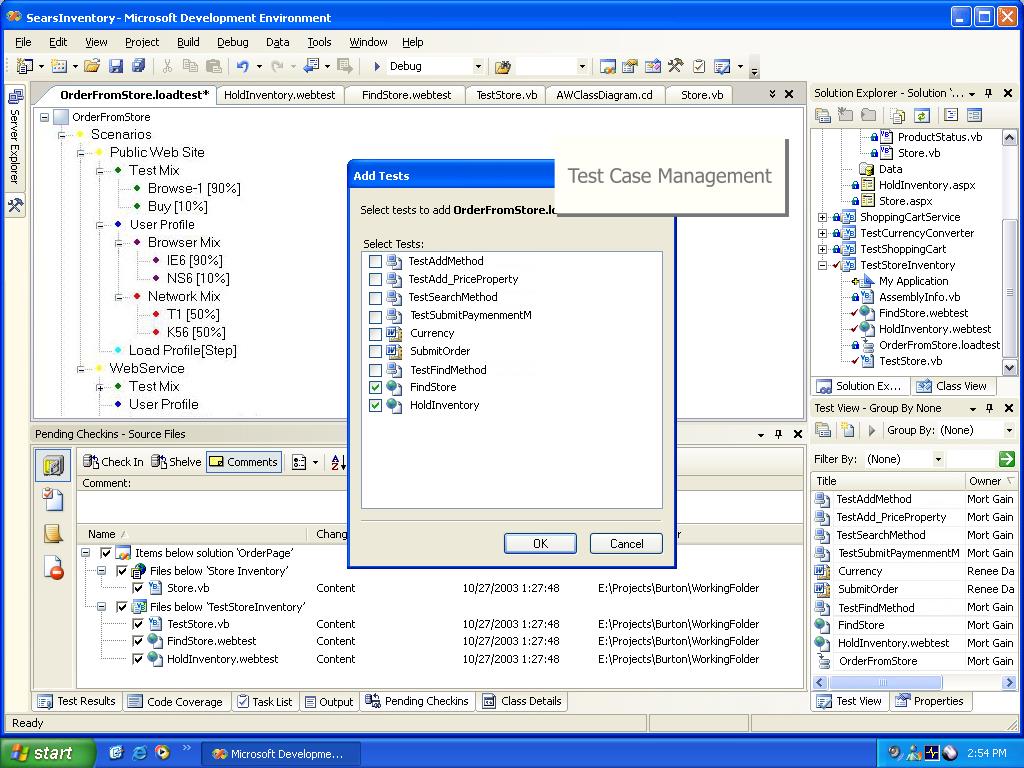Click Internet Explorer quick launch icon
Viewport: 1024px width, 768px height.
click(139, 752)
